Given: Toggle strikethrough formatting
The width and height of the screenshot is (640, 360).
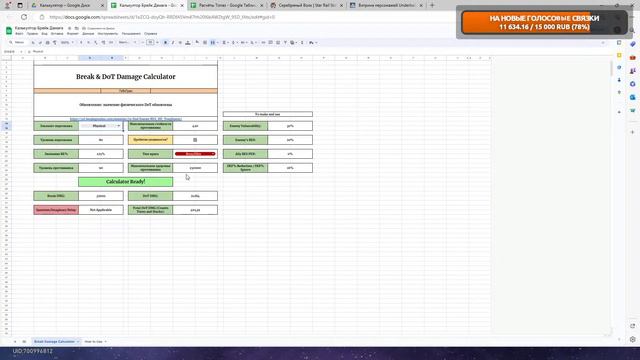Looking at the screenshot, I should click(x=180, y=42).
